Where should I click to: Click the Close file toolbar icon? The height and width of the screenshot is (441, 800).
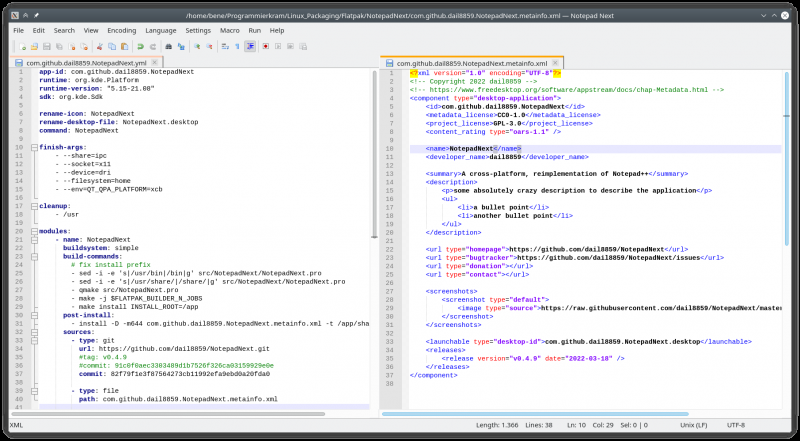pos(72,46)
